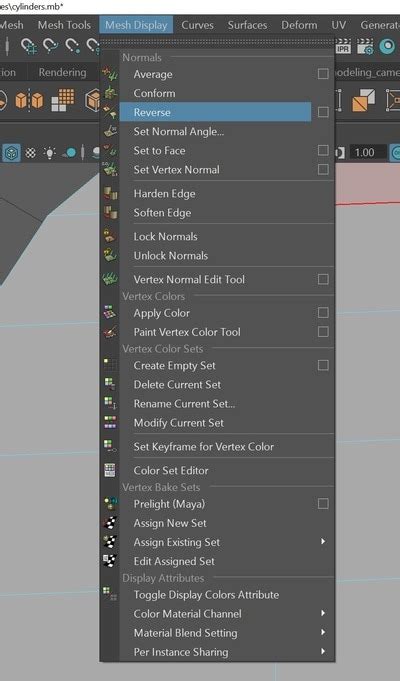Click the Set Normal Angle icon
The height and width of the screenshot is (681, 400).
(110, 131)
